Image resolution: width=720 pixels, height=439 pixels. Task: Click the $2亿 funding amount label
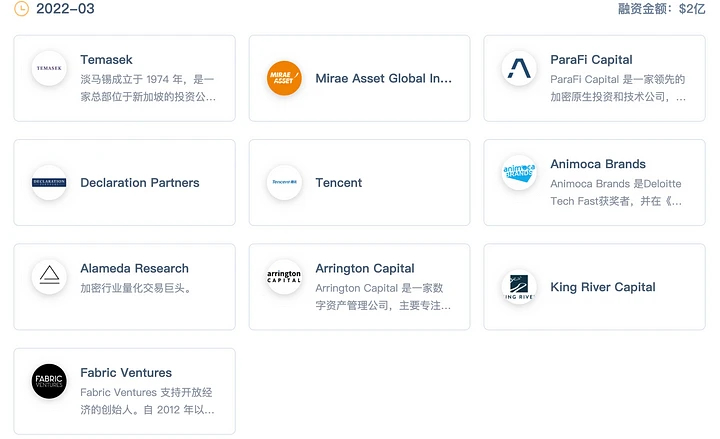[x=692, y=9]
